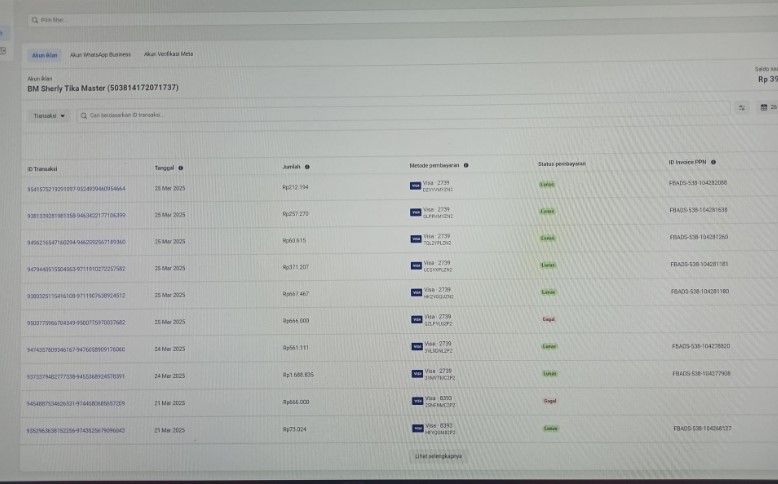Click info icon beside ID Invoice PPN
The height and width of the screenshot is (484, 778).
click(713, 162)
